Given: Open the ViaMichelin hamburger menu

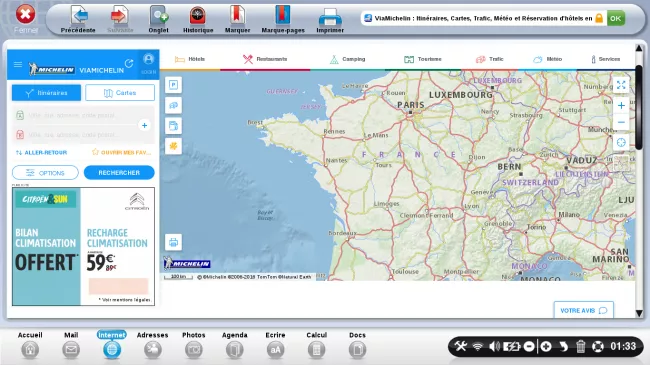Looking at the screenshot, I should [x=18, y=65].
